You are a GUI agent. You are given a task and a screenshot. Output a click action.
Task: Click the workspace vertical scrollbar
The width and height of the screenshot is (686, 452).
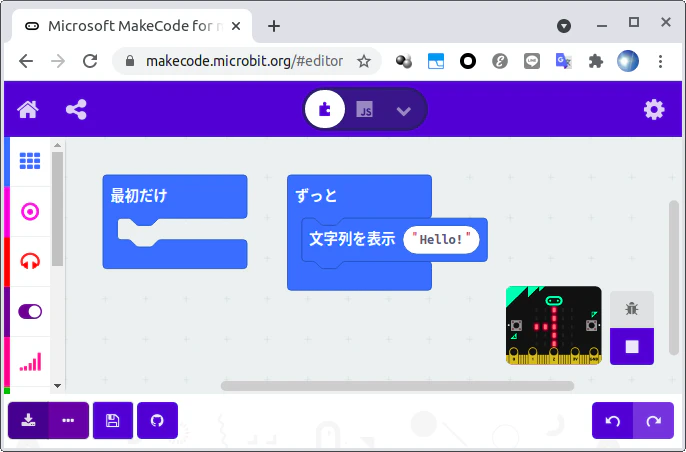(674, 277)
